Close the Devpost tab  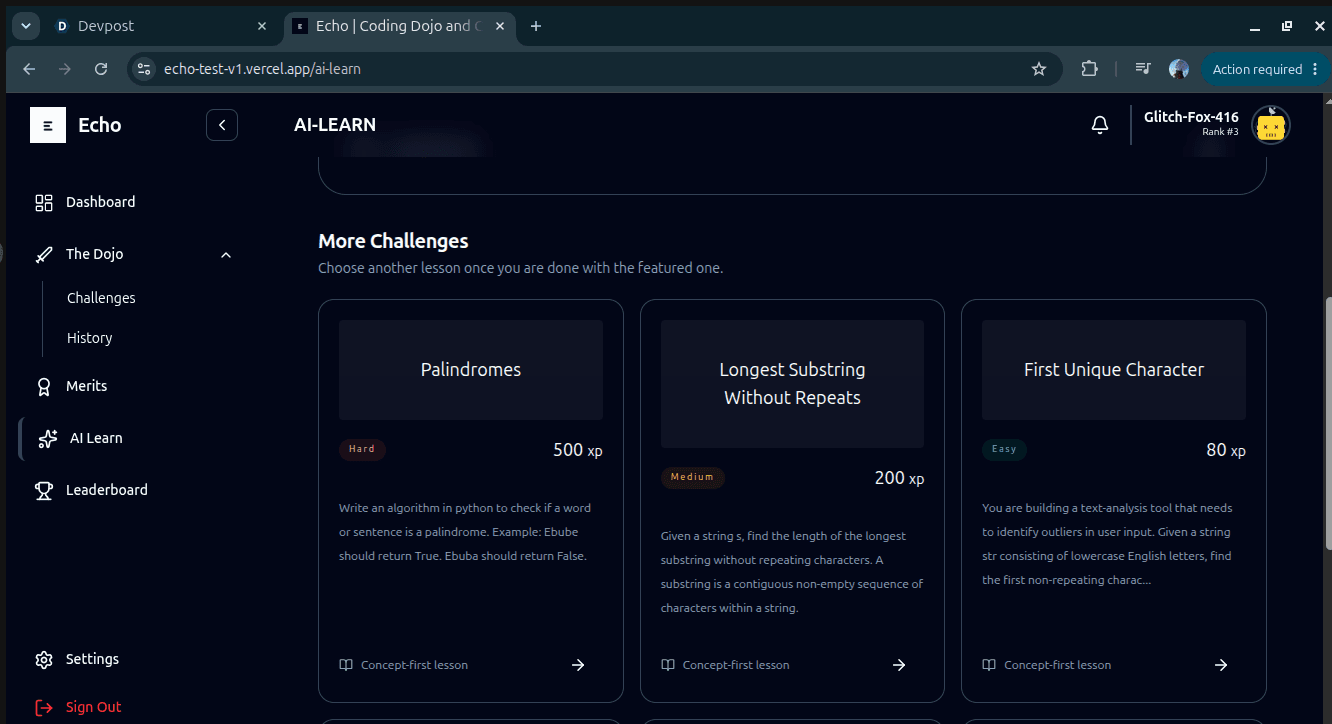click(263, 26)
